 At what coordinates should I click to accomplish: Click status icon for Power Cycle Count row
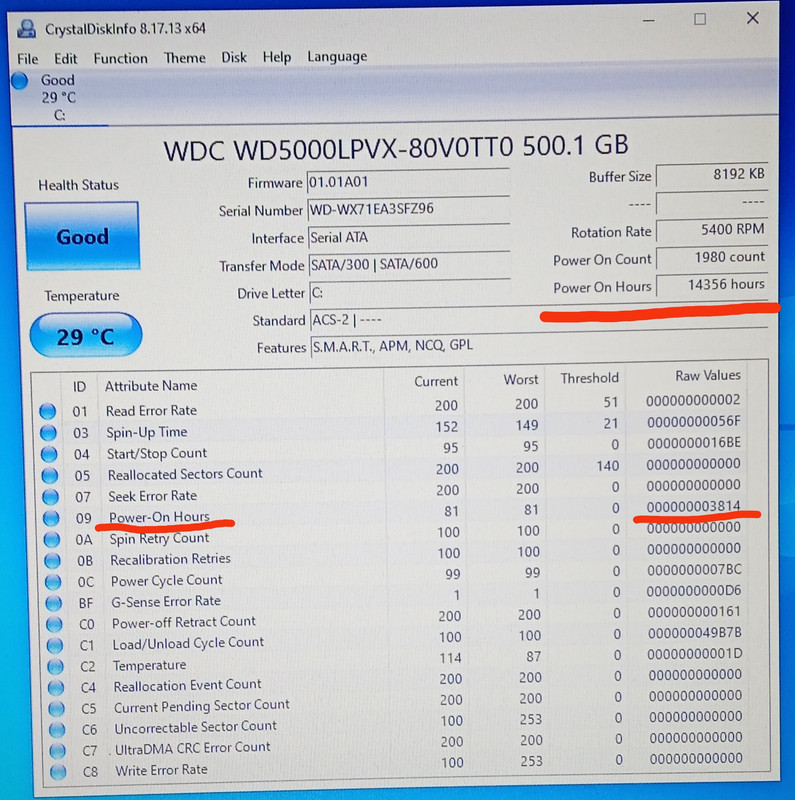point(53,582)
